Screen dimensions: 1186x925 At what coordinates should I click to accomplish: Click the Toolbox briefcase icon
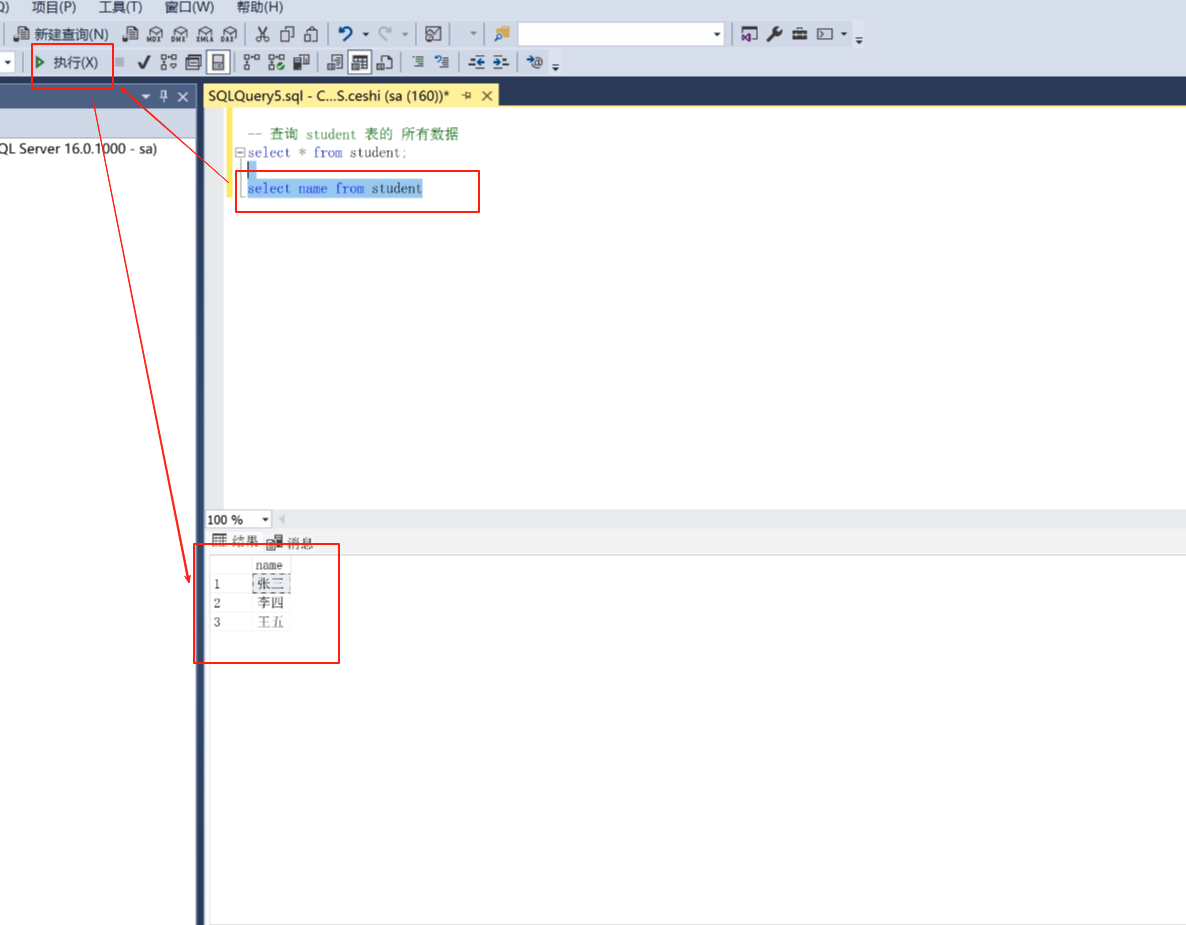[x=799, y=34]
